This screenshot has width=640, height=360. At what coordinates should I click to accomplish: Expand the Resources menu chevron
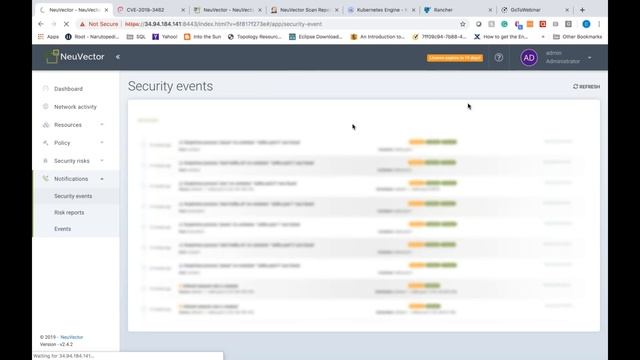pyautogui.click(x=102, y=124)
